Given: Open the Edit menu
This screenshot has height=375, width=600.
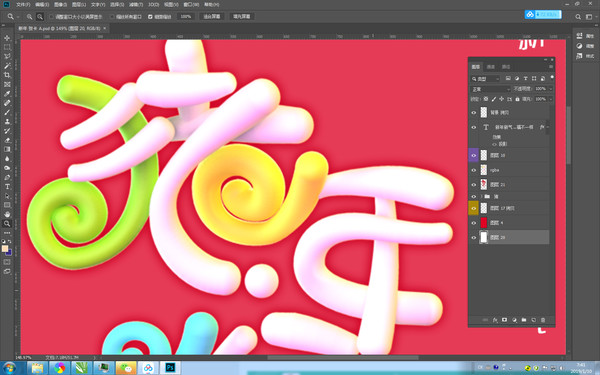Looking at the screenshot, I should tap(42, 5).
